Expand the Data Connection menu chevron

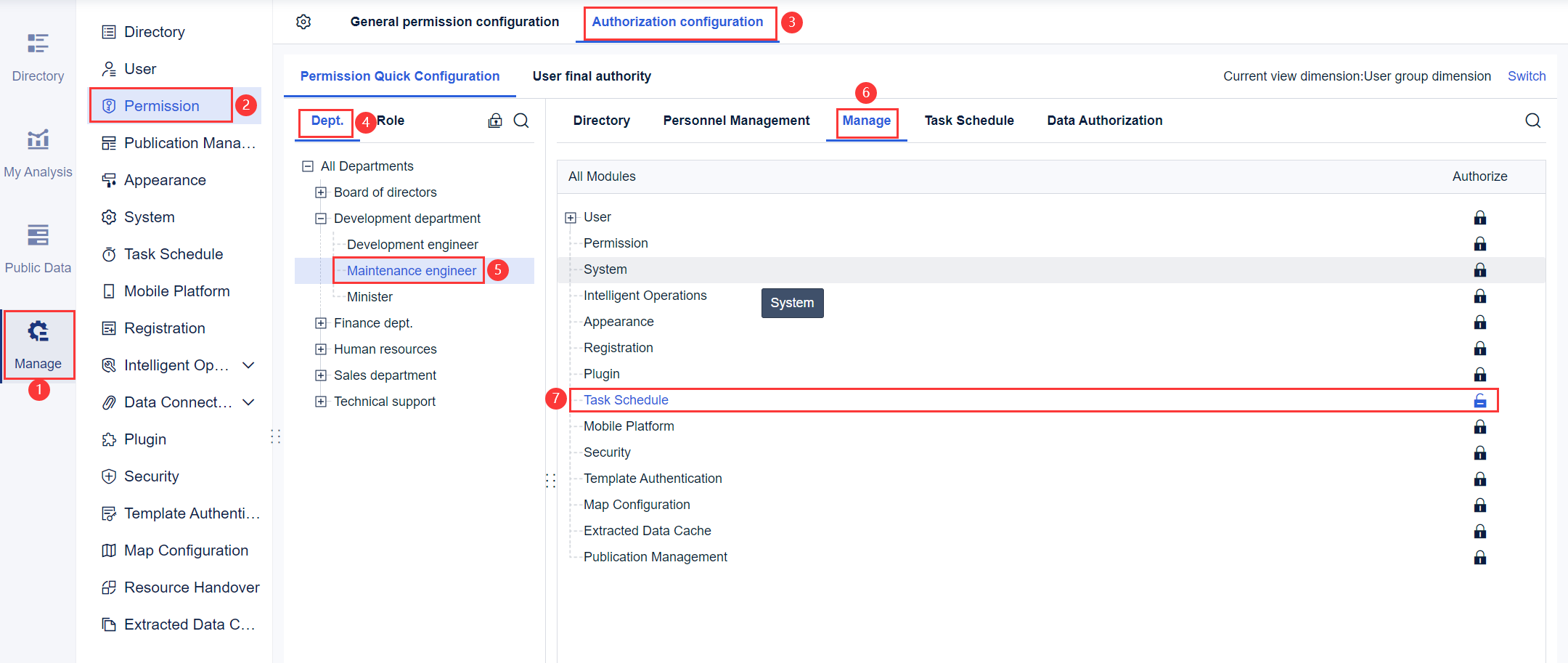point(249,402)
